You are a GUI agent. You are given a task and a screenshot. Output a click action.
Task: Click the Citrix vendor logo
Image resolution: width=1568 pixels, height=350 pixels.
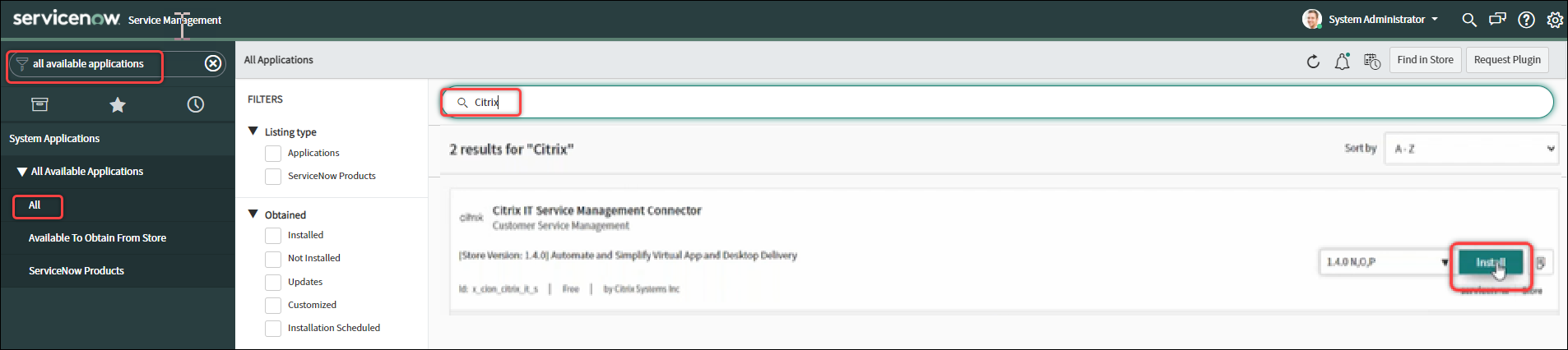[471, 217]
